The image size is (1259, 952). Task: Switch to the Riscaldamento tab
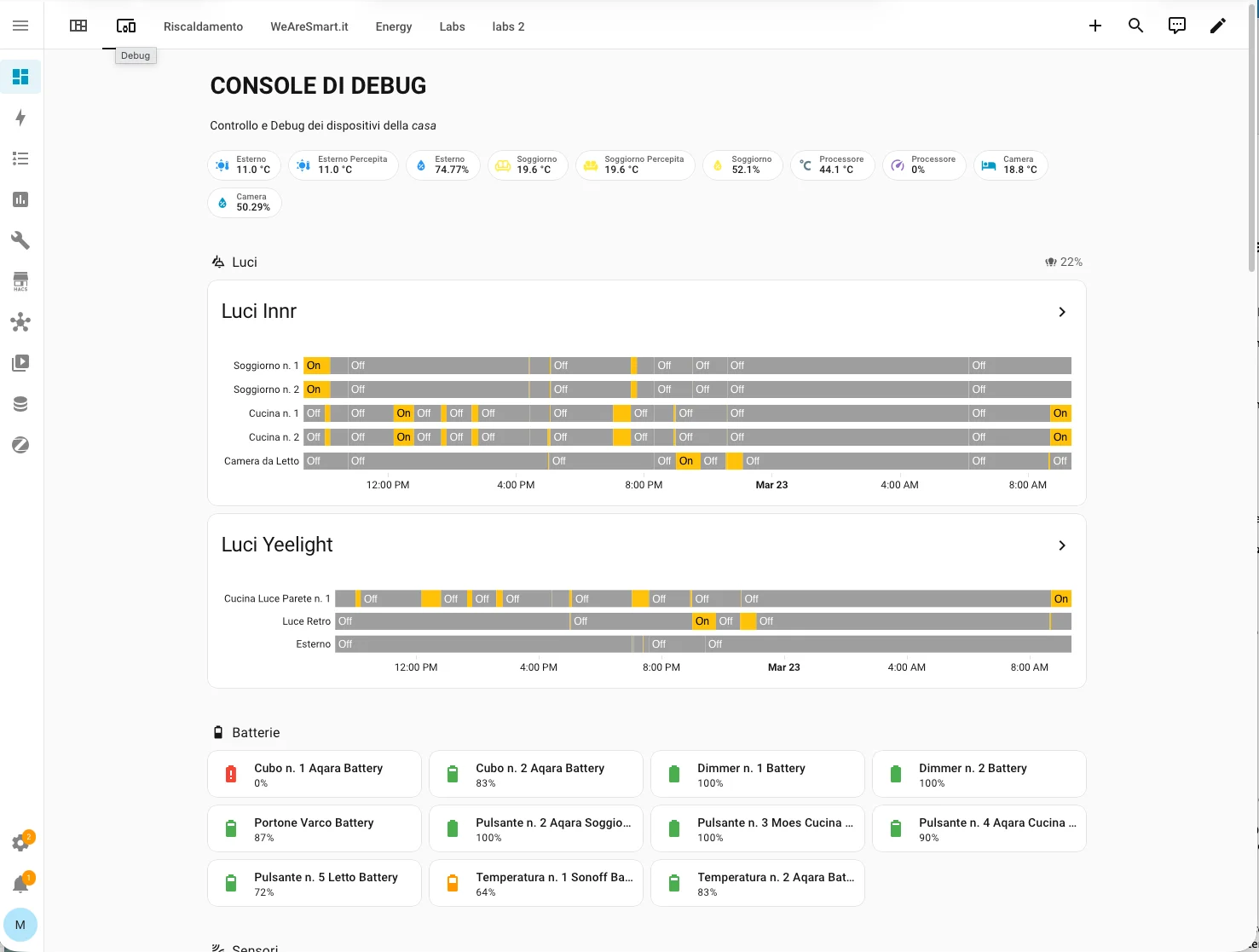[x=203, y=26]
